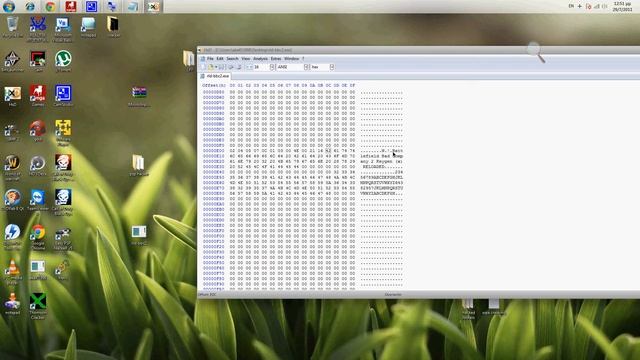The height and width of the screenshot is (360, 640).
Task: Open the VMware Player desktop shortcut
Action: [x=63, y=133]
